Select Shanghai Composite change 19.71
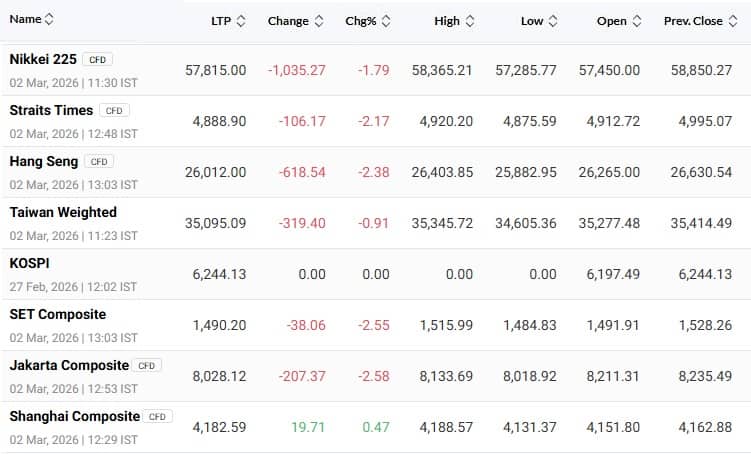The image size is (751, 454). click(x=308, y=427)
